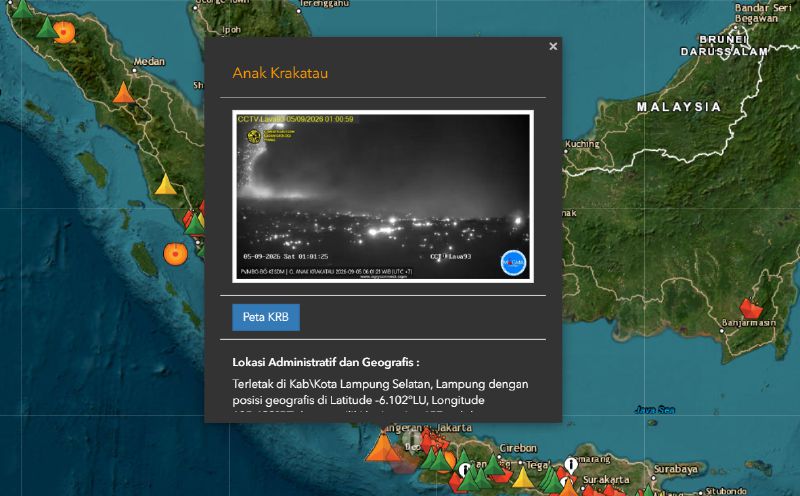Open white info pin near Semarang
Screen dimensions: 800x496
(x=571, y=465)
